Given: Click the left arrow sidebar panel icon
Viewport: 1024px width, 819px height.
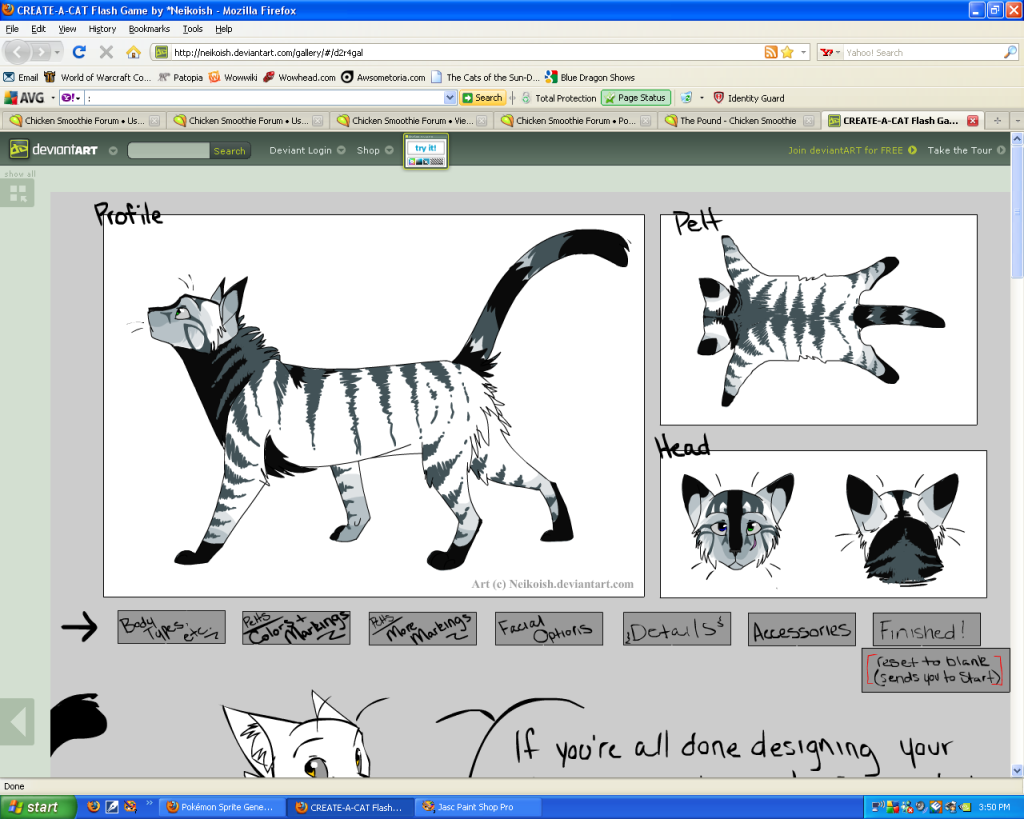Looking at the screenshot, I should 17,721.
